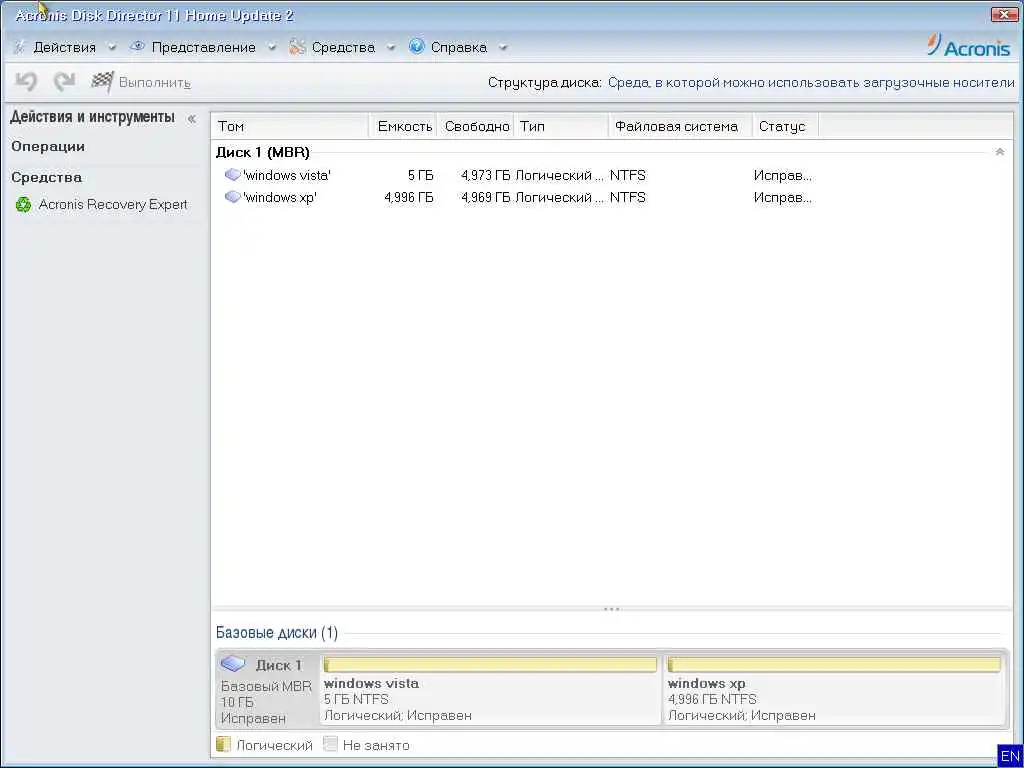Collapse the Диск 1 (MBR) group chevron

point(999,152)
